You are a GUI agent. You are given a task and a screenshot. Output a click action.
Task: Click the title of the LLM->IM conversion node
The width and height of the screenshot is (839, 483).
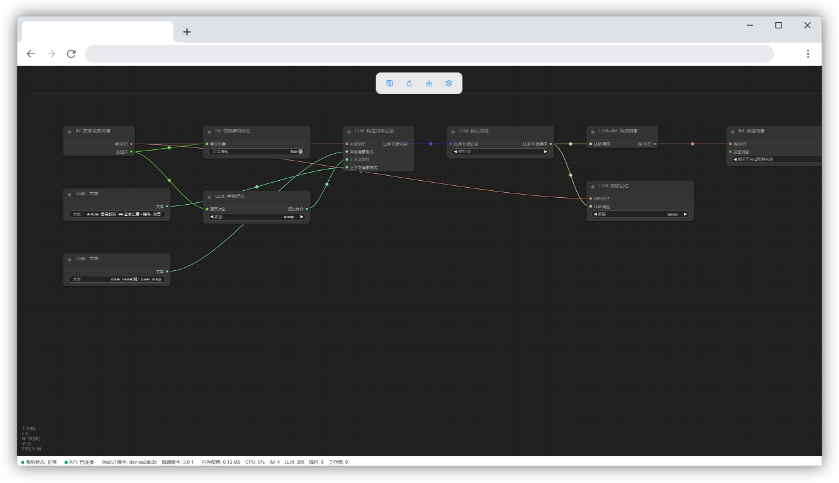point(618,131)
